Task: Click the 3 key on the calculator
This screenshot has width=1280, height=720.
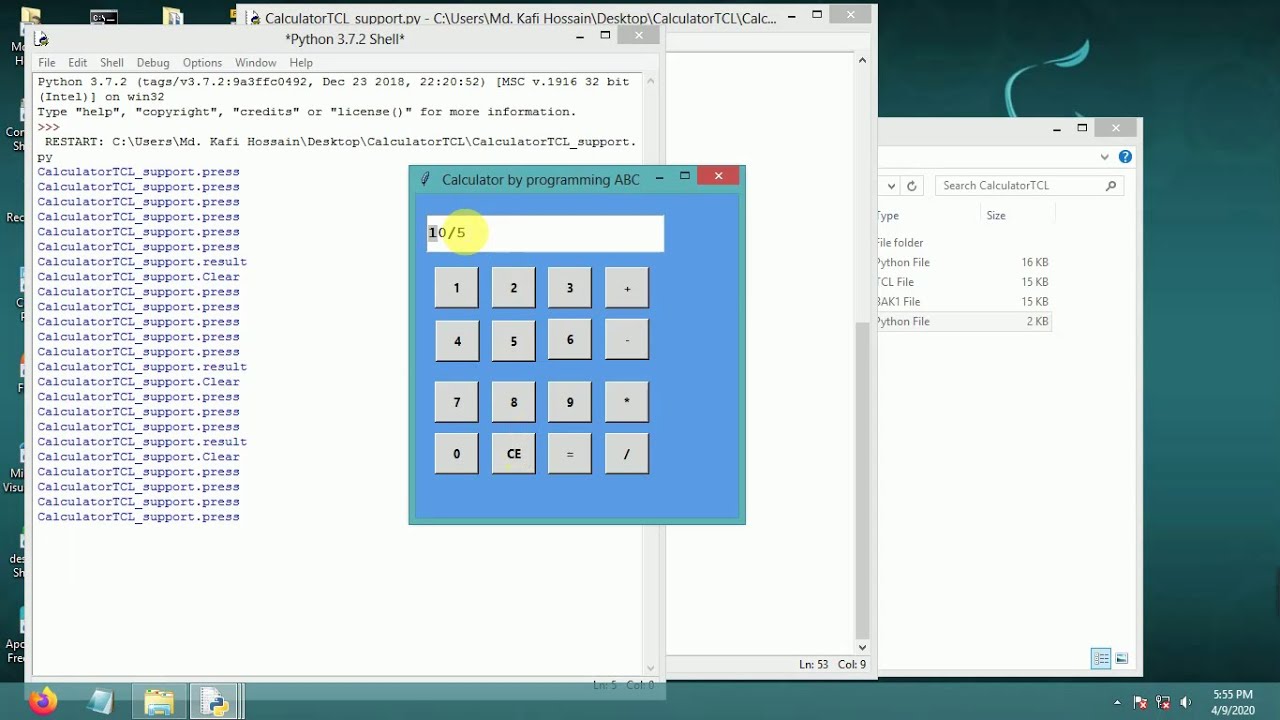Action: [570, 288]
